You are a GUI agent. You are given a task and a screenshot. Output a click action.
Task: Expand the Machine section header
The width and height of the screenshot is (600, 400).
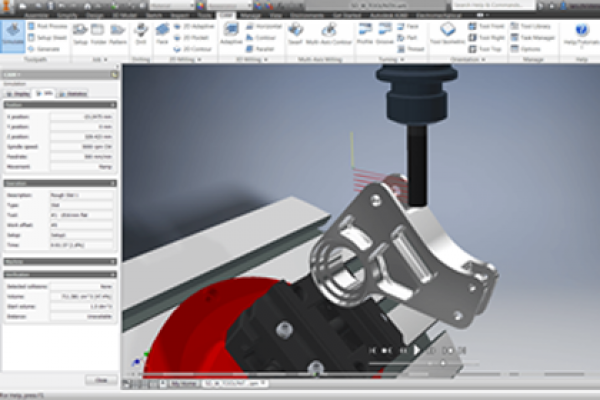[x=59, y=262]
